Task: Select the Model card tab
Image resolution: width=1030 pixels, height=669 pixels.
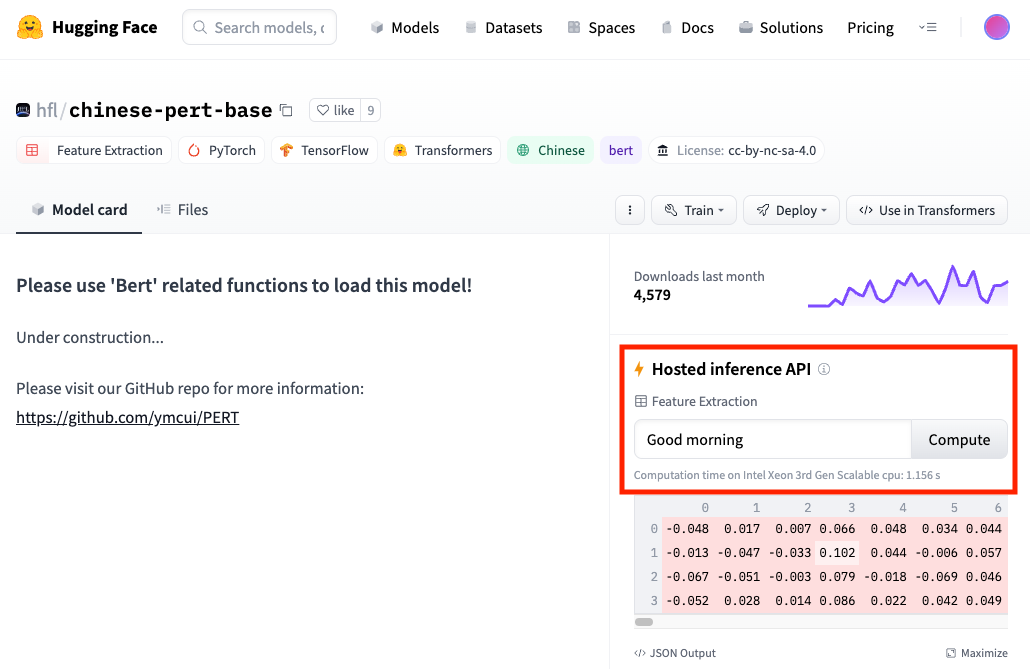Action: pos(79,209)
